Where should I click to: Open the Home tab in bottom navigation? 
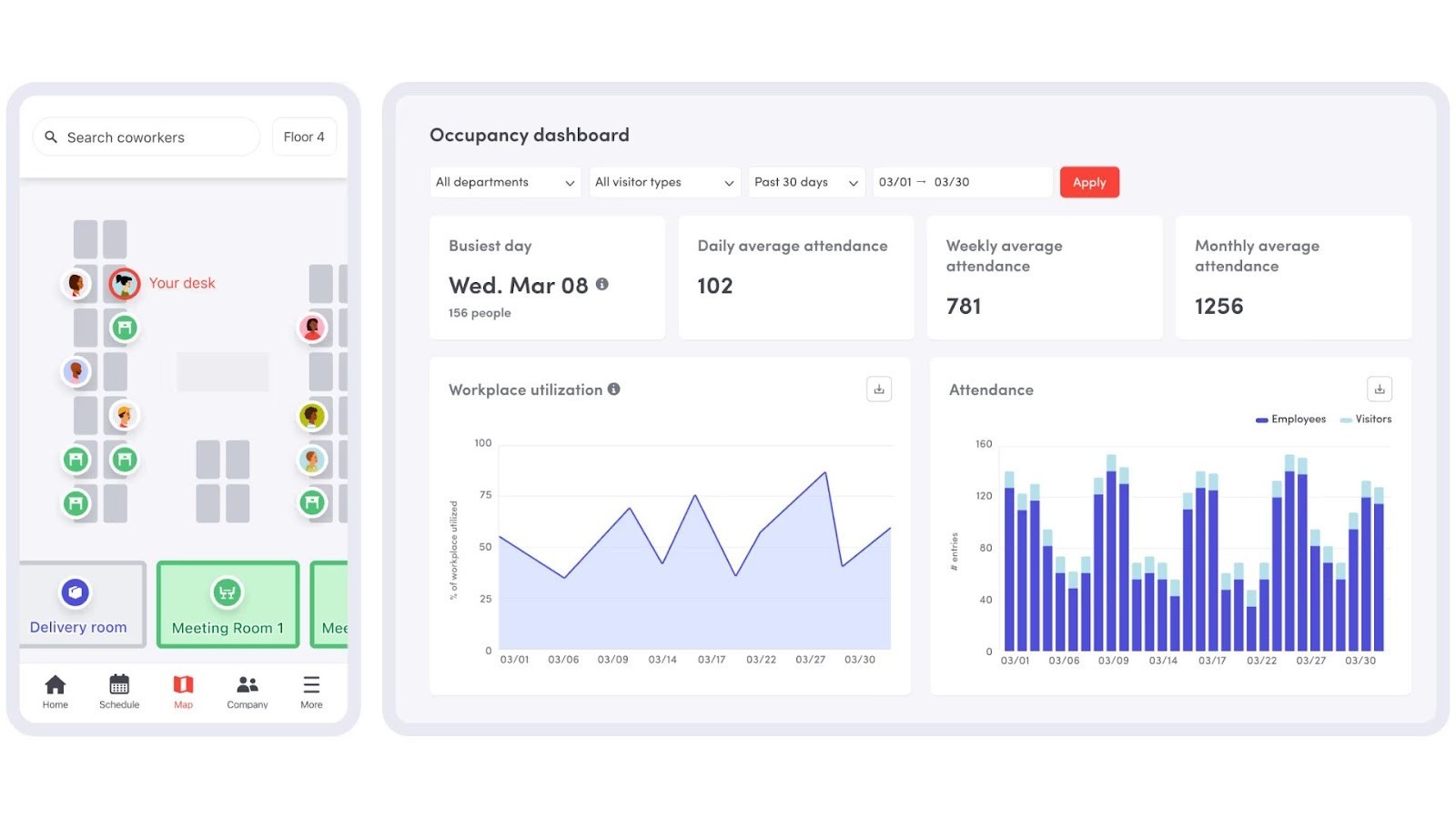(55, 690)
